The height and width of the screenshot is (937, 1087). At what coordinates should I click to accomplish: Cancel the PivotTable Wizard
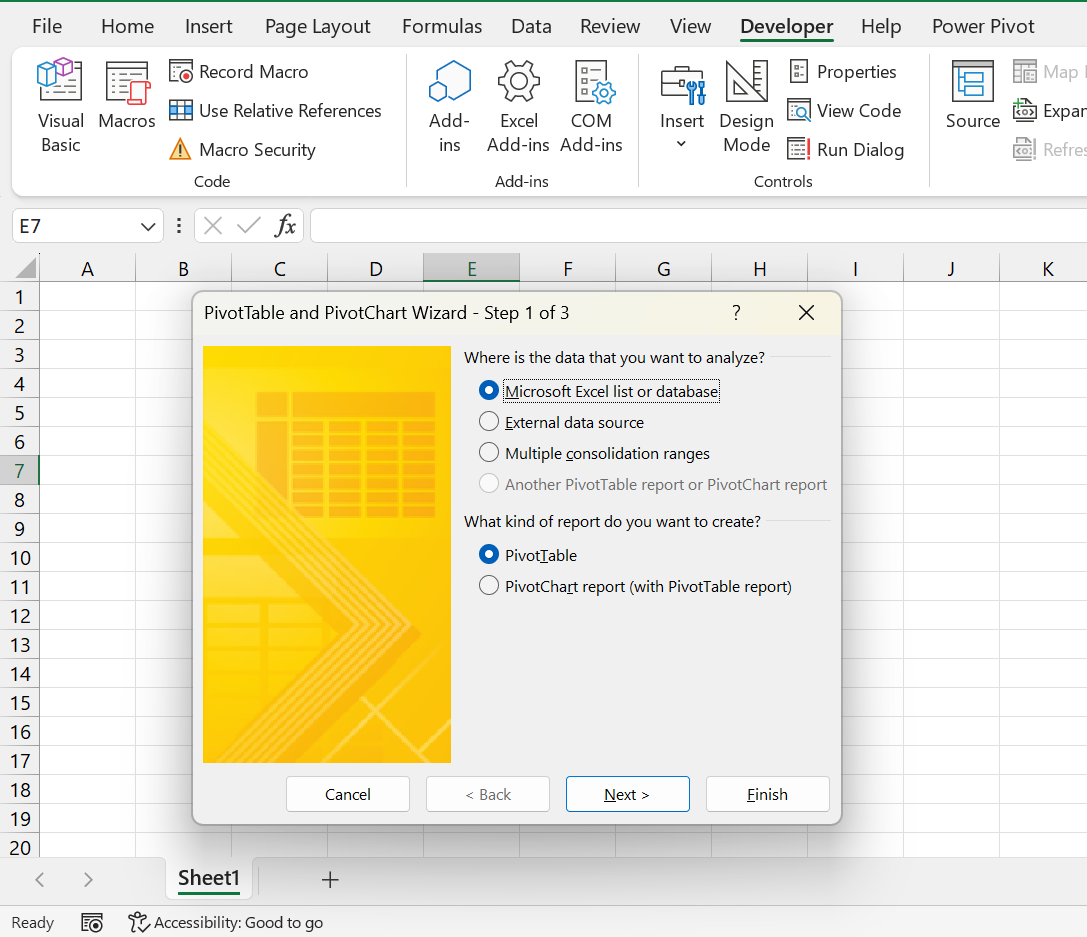point(347,793)
